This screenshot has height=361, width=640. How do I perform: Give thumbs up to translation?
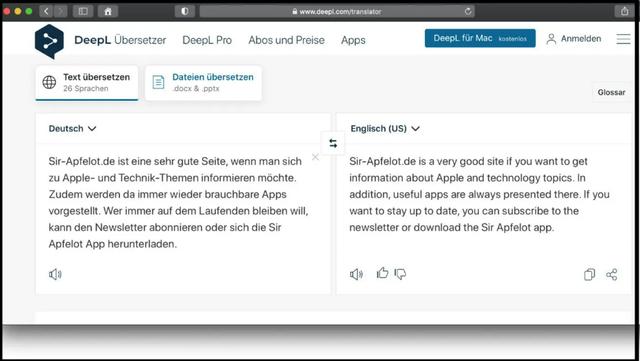click(x=382, y=273)
